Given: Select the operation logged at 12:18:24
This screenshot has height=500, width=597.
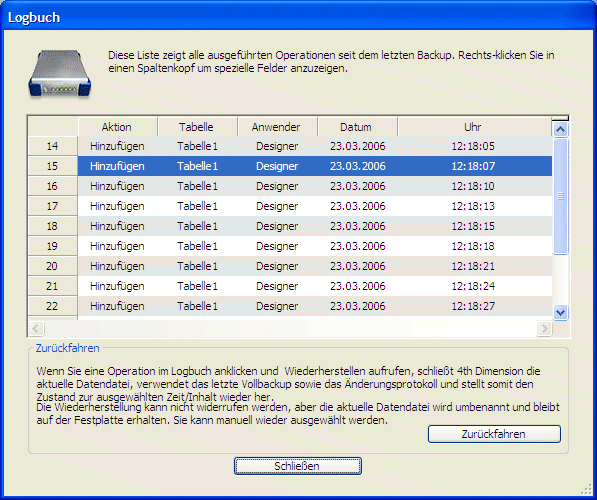Looking at the screenshot, I should (290, 286).
